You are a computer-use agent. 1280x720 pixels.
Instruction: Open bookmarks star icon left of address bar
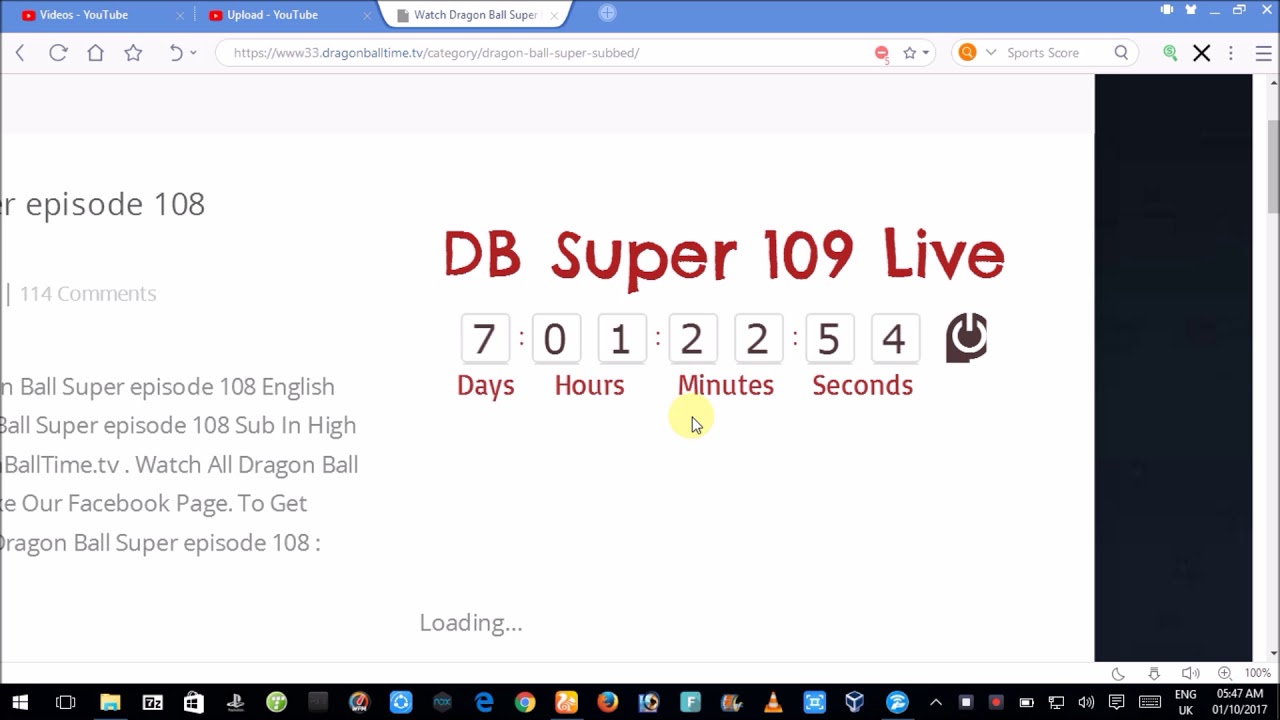(133, 53)
